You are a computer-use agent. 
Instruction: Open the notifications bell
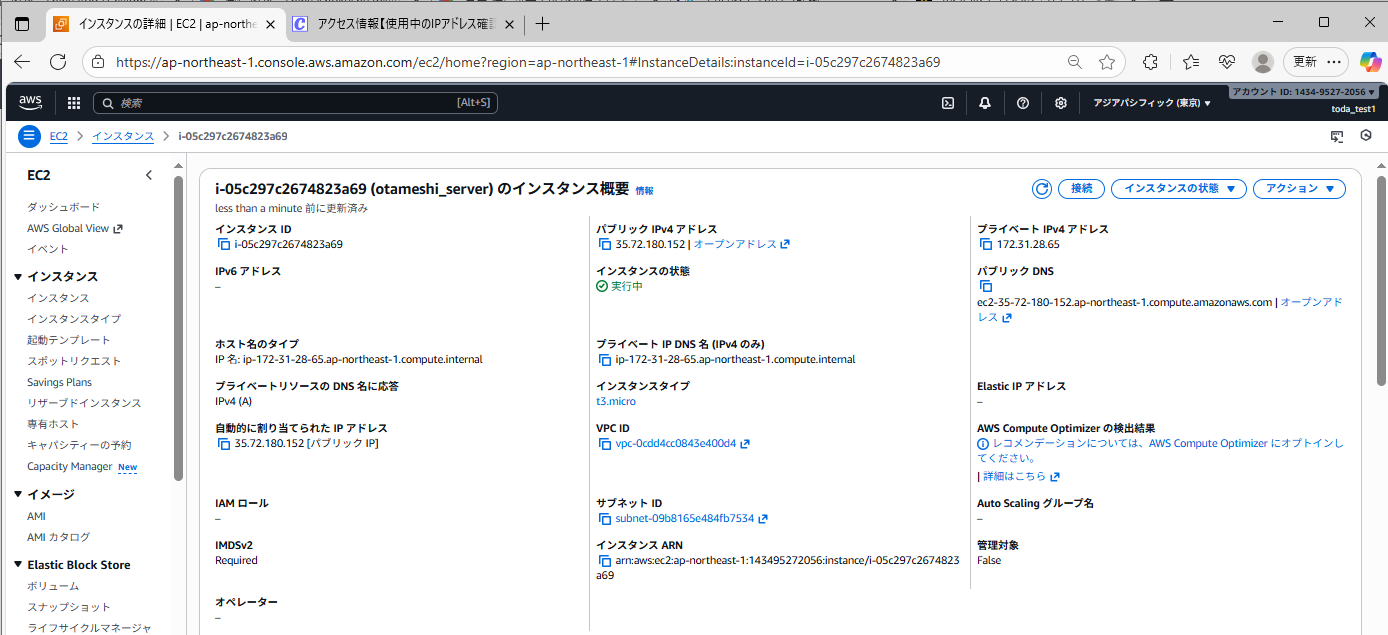(x=984, y=102)
